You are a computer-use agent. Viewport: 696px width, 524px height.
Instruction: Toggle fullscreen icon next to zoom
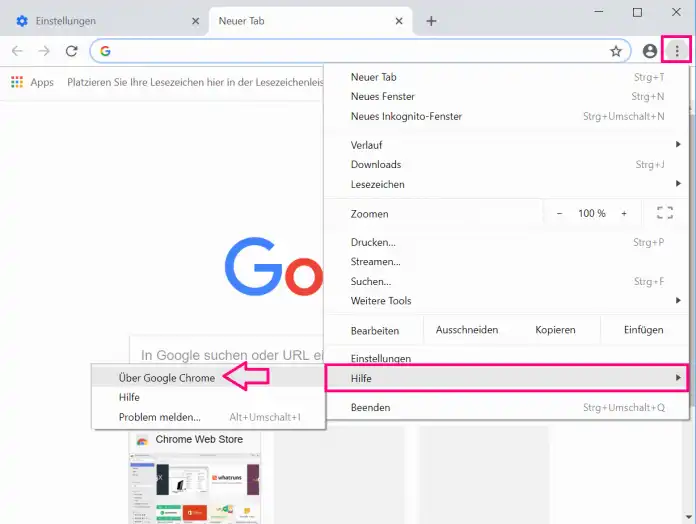point(664,213)
